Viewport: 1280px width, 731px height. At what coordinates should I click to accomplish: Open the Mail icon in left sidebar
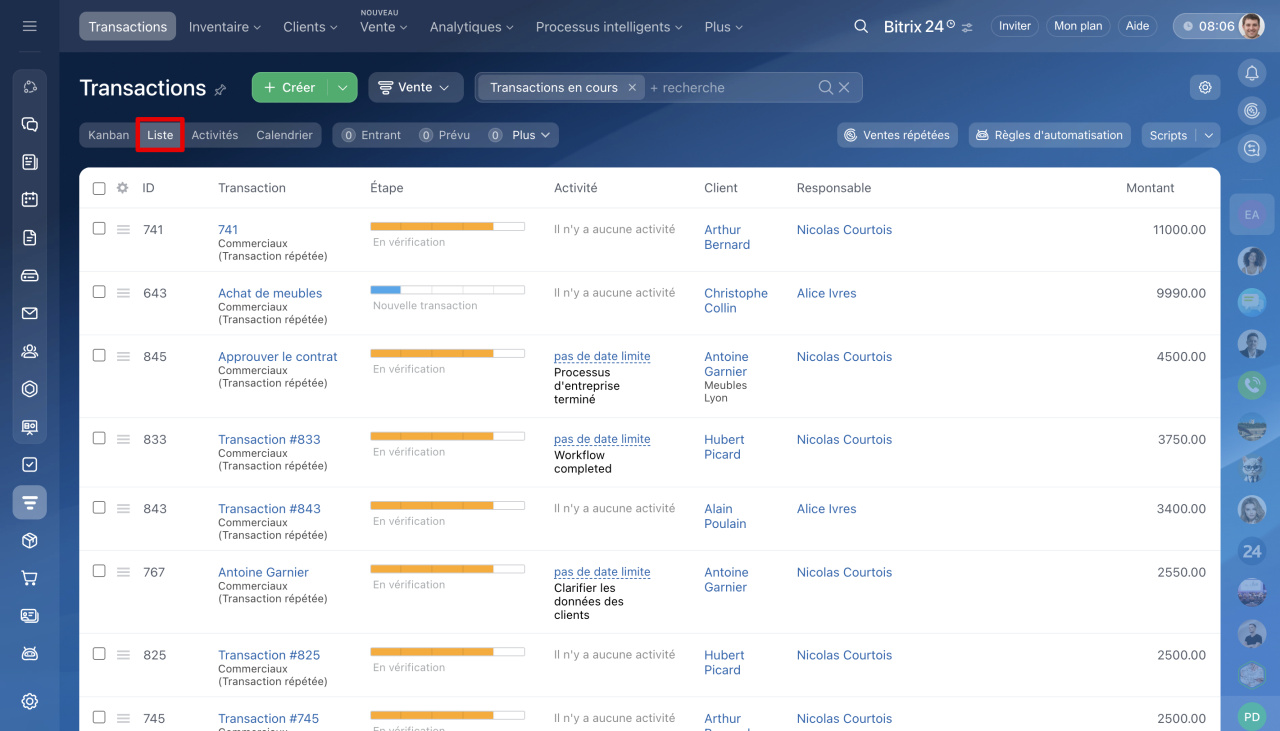[29, 313]
